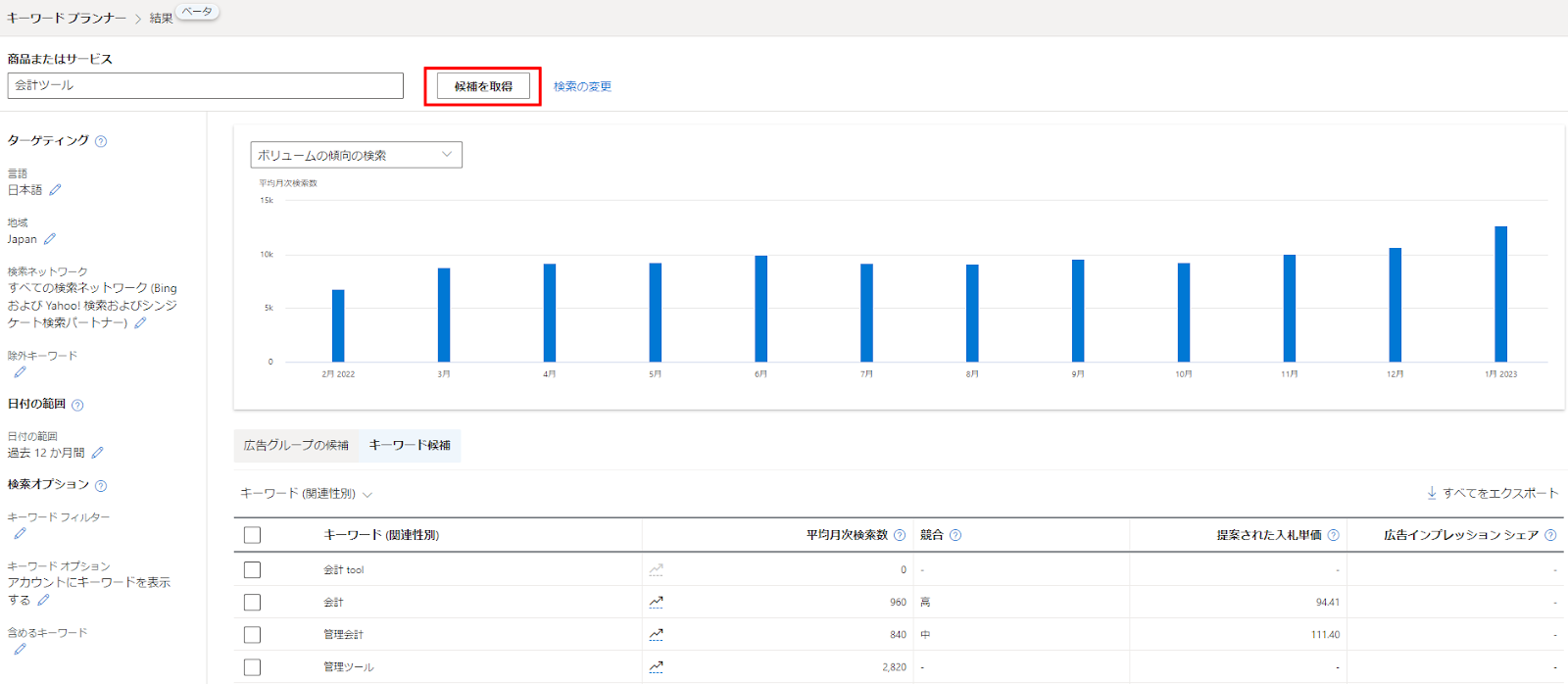Tick the checkbox for 会計 tool row
Image resolution: width=1568 pixels, height=684 pixels.
click(x=253, y=569)
